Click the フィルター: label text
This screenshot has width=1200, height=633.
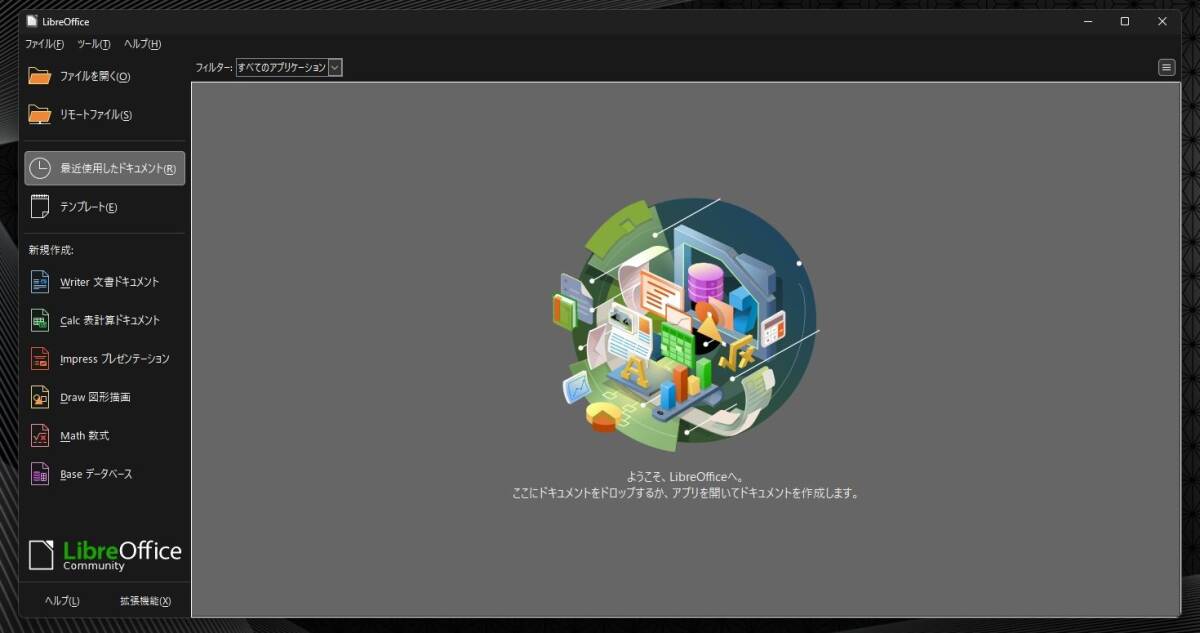(214, 68)
